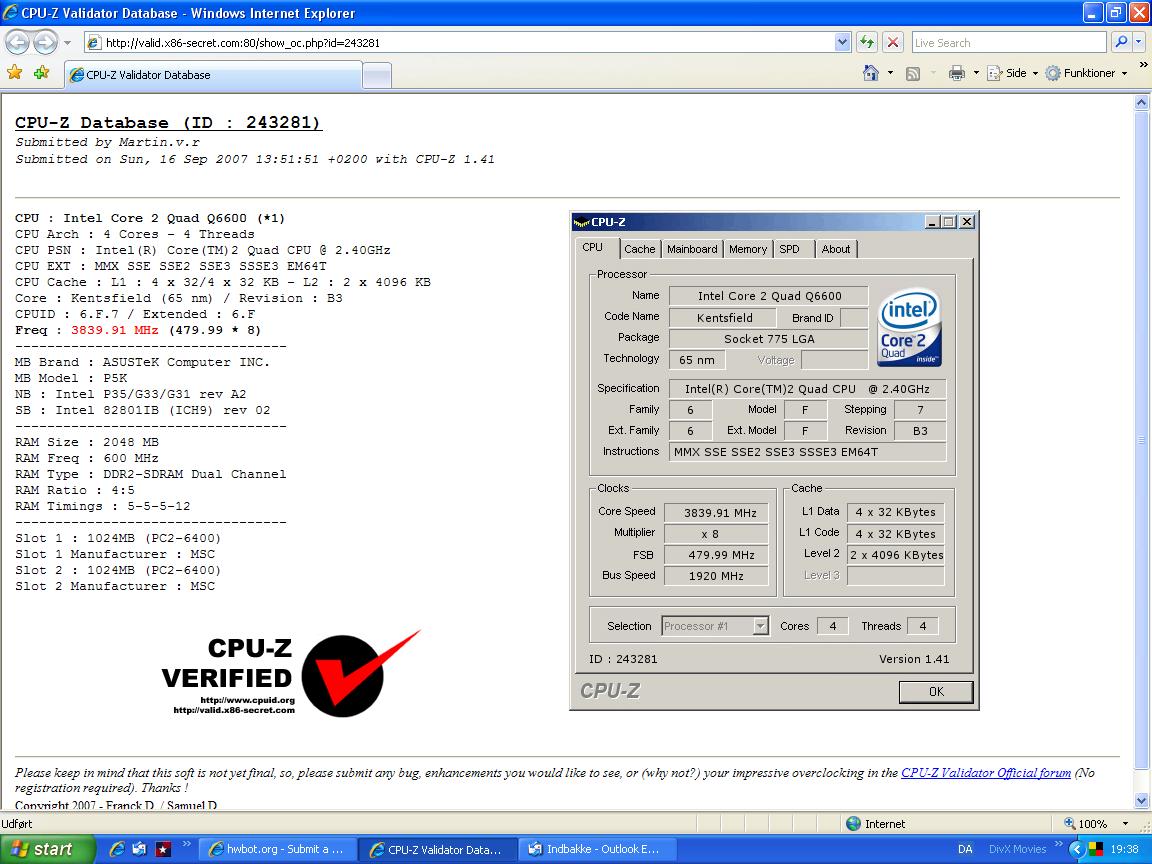Run search with the magnifier icon
The width and height of the screenshot is (1152, 864).
[1120, 43]
